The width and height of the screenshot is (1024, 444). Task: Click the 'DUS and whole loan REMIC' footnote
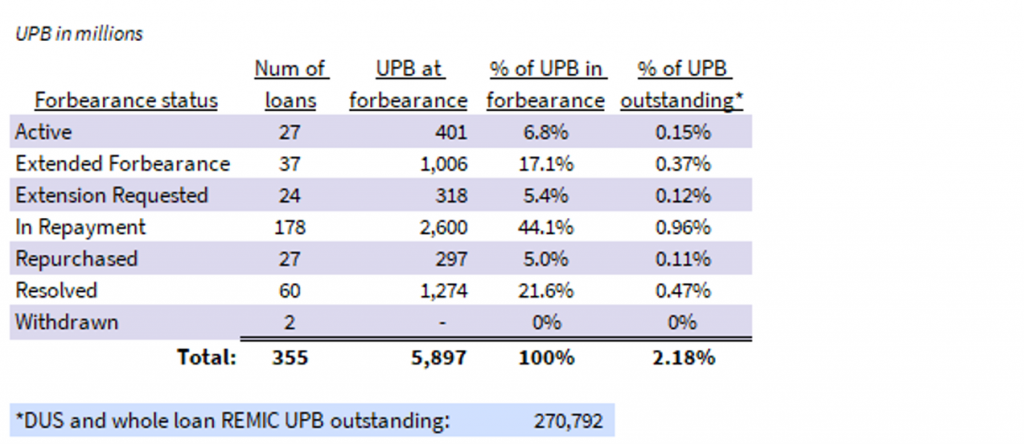[x=231, y=421]
